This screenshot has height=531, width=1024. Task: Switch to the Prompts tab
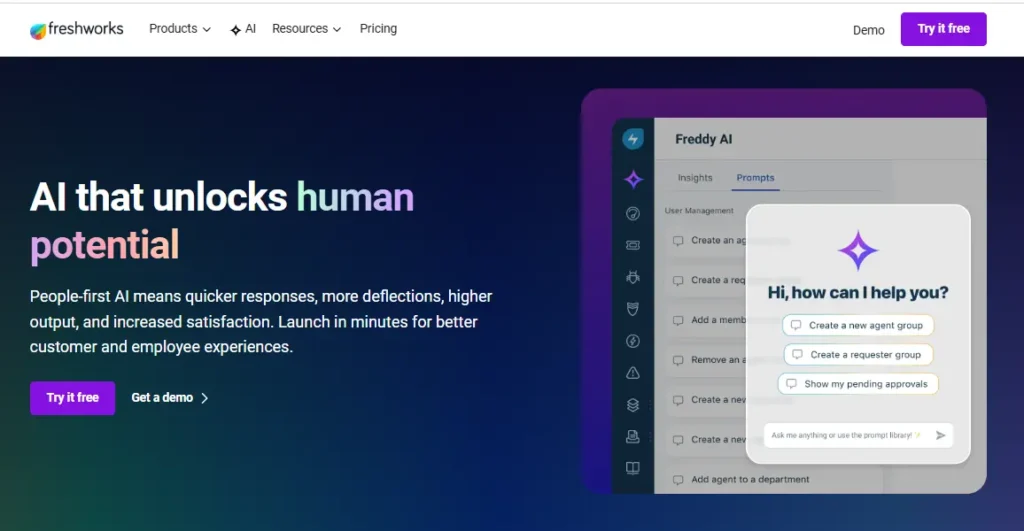[x=755, y=178]
